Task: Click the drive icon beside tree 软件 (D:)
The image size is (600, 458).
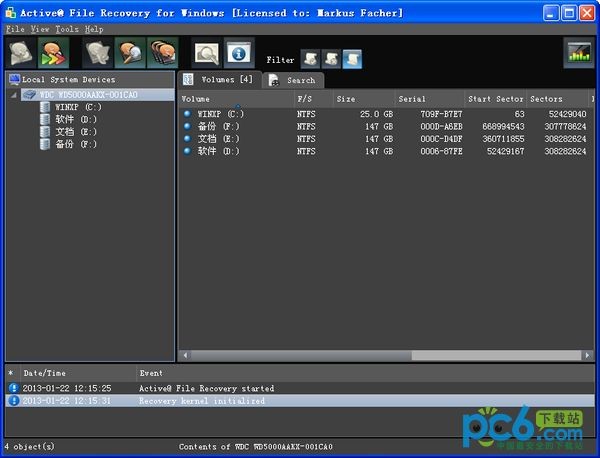Action: pyautogui.click(x=45, y=119)
